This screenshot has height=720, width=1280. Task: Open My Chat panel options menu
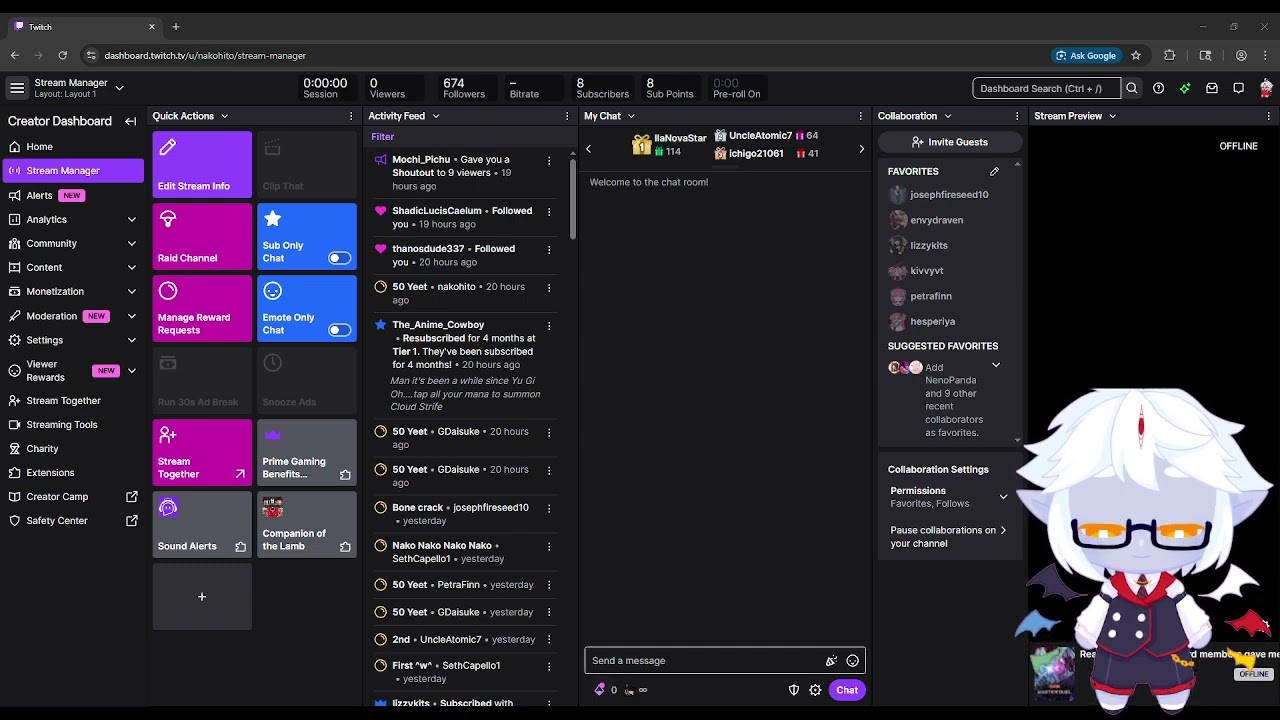click(860, 116)
